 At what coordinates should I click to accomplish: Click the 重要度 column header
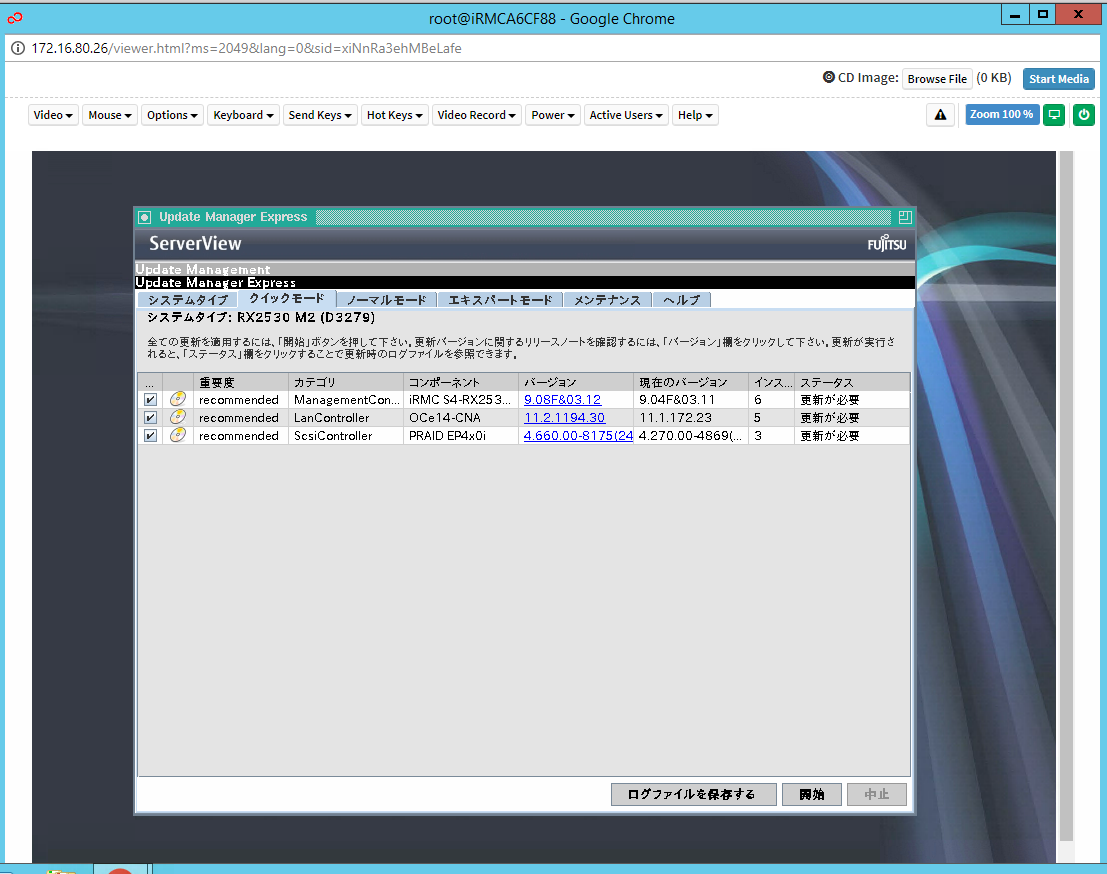(x=240, y=382)
